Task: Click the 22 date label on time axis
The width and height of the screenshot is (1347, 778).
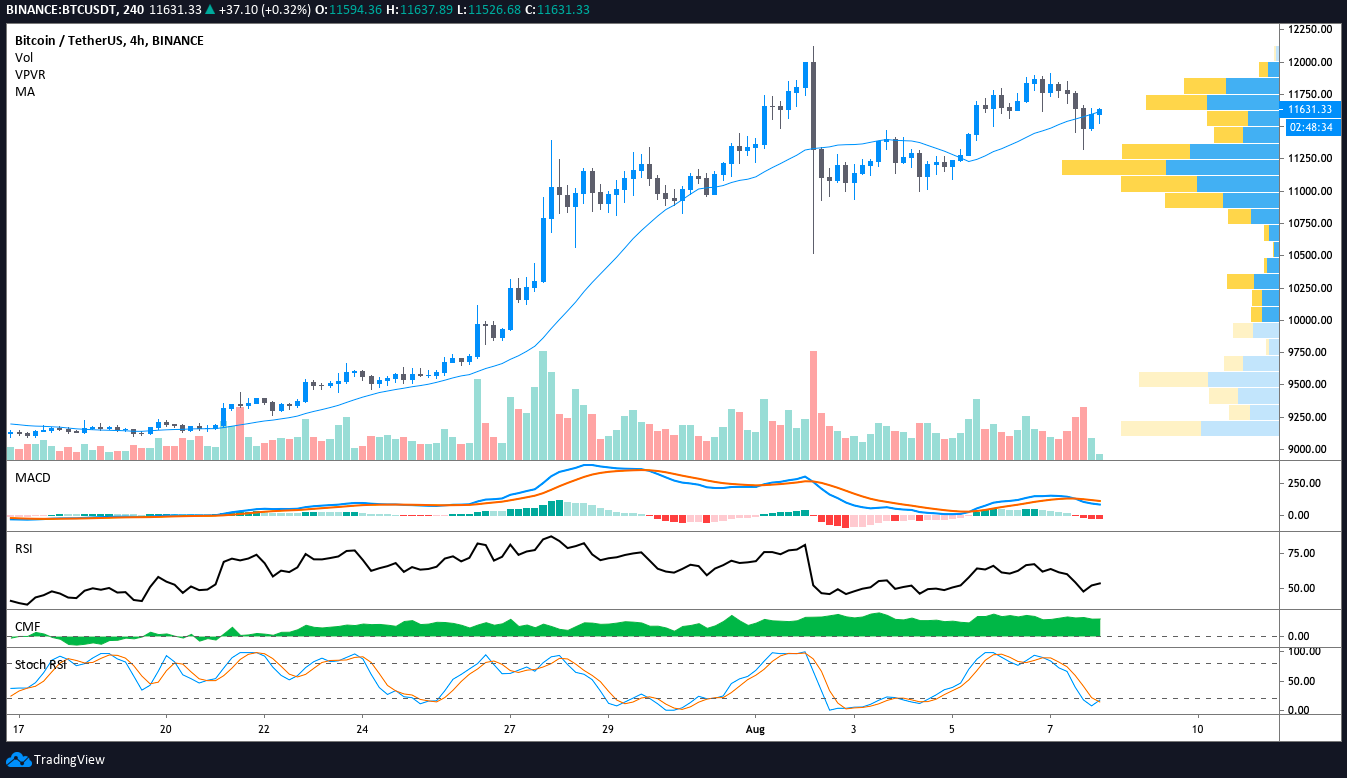Action: coord(264,731)
